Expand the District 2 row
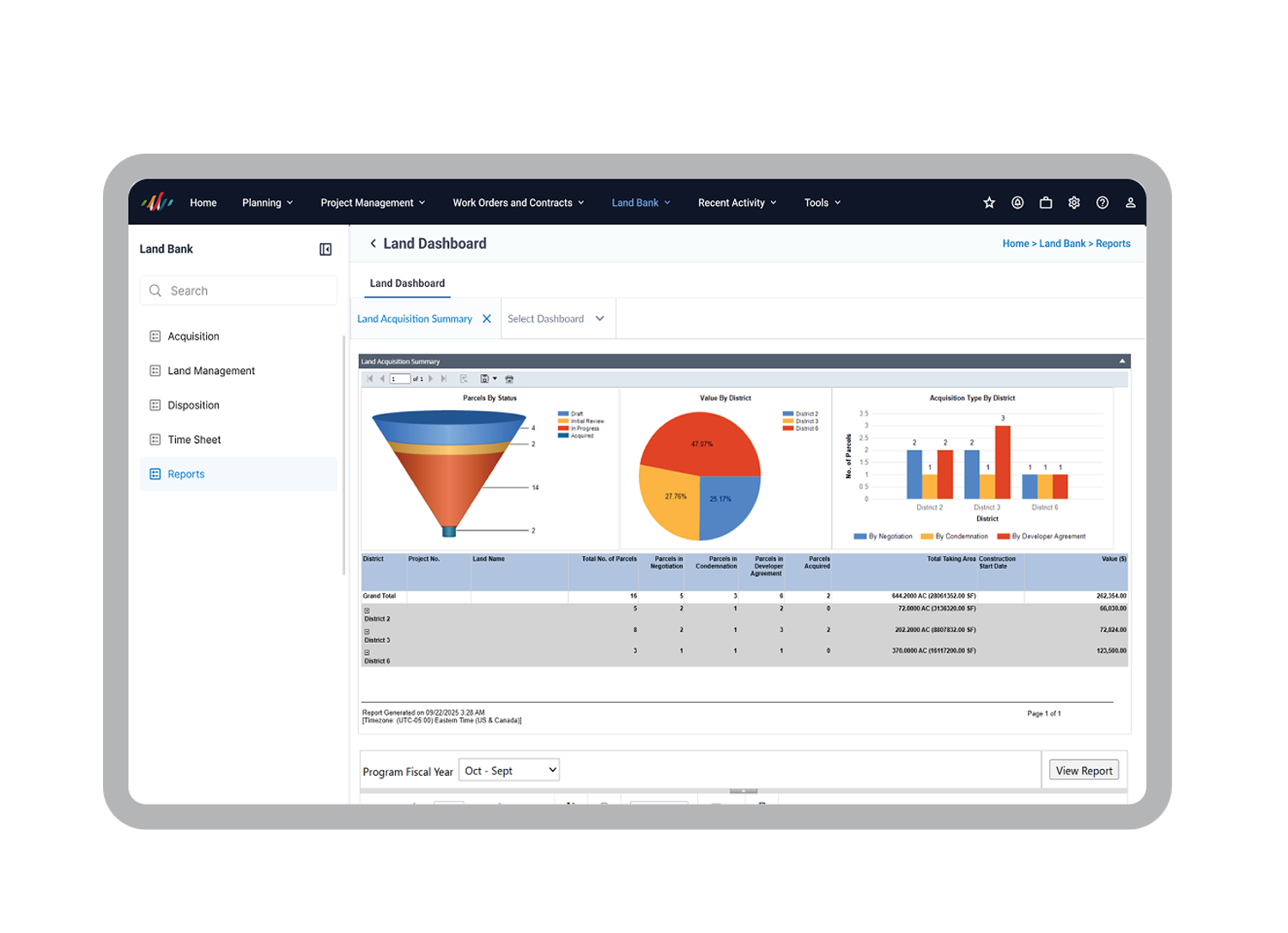This screenshot has height=933, width=1288. (x=367, y=610)
